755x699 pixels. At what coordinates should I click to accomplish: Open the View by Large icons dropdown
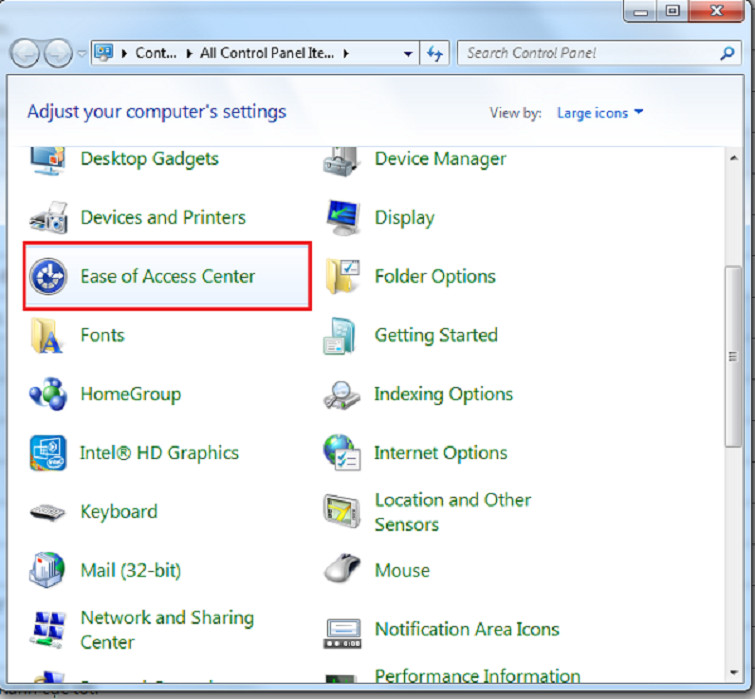(x=600, y=113)
